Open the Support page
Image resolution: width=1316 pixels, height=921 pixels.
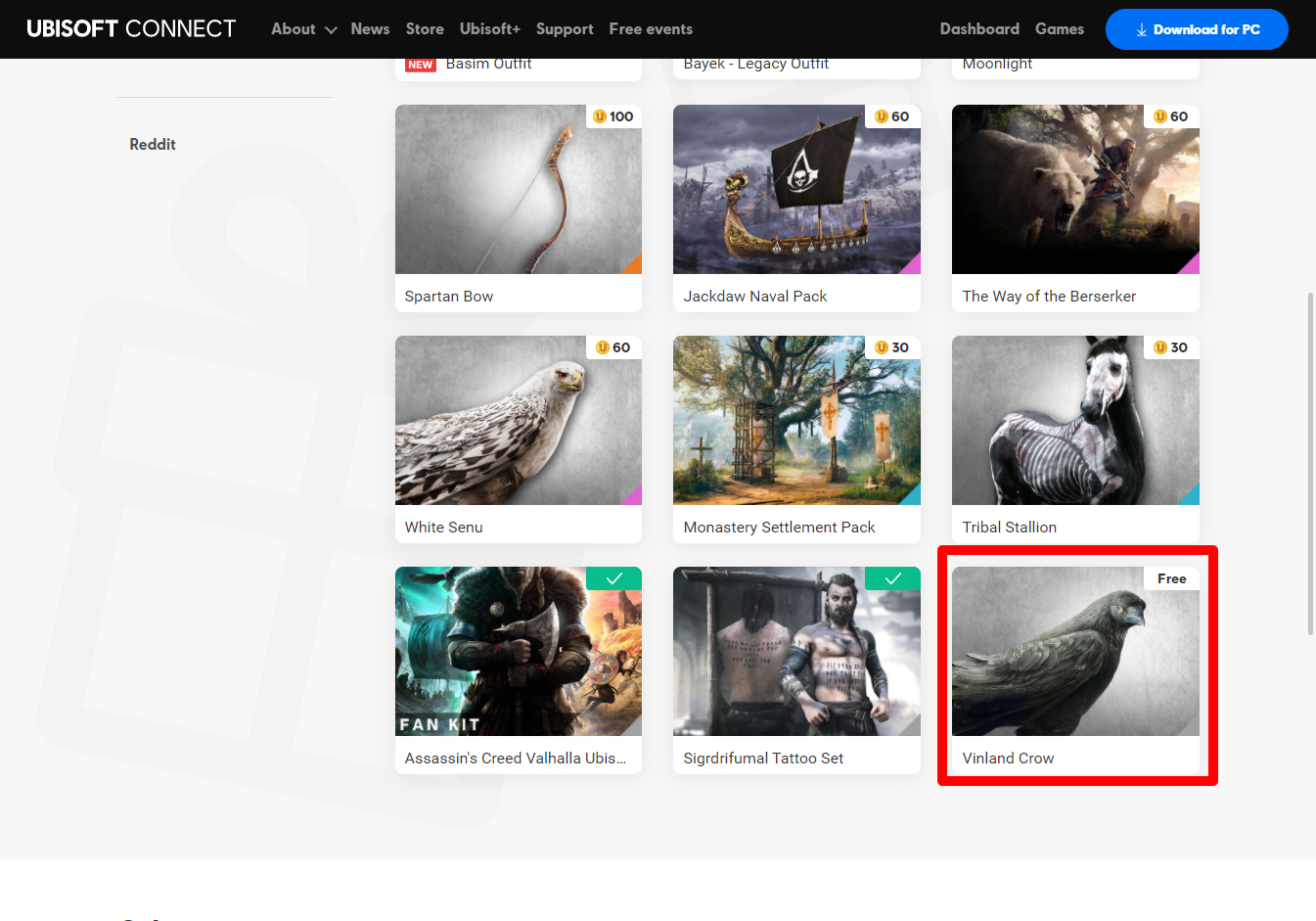(x=565, y=29)
